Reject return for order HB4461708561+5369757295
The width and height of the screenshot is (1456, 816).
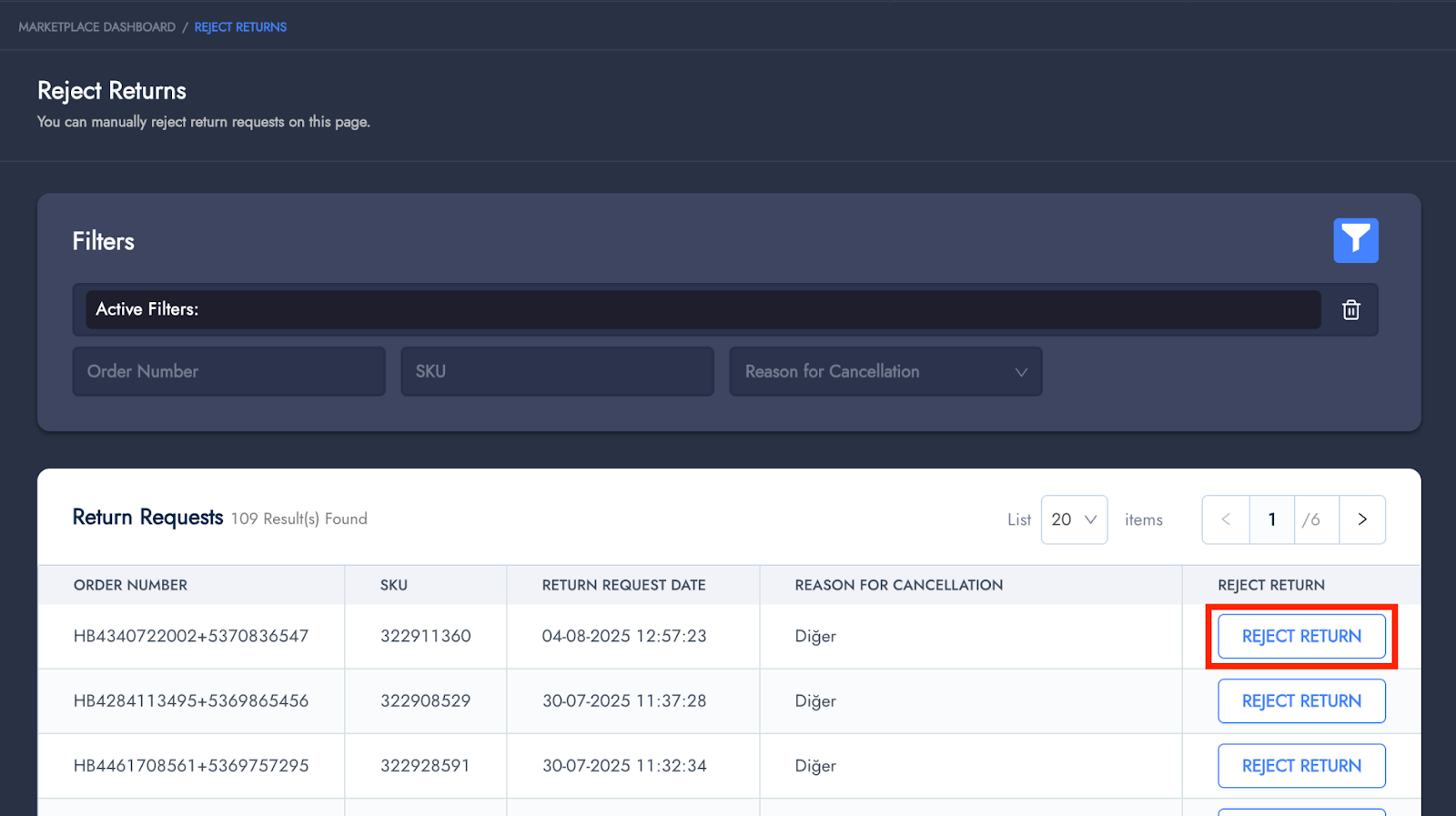1301,766
